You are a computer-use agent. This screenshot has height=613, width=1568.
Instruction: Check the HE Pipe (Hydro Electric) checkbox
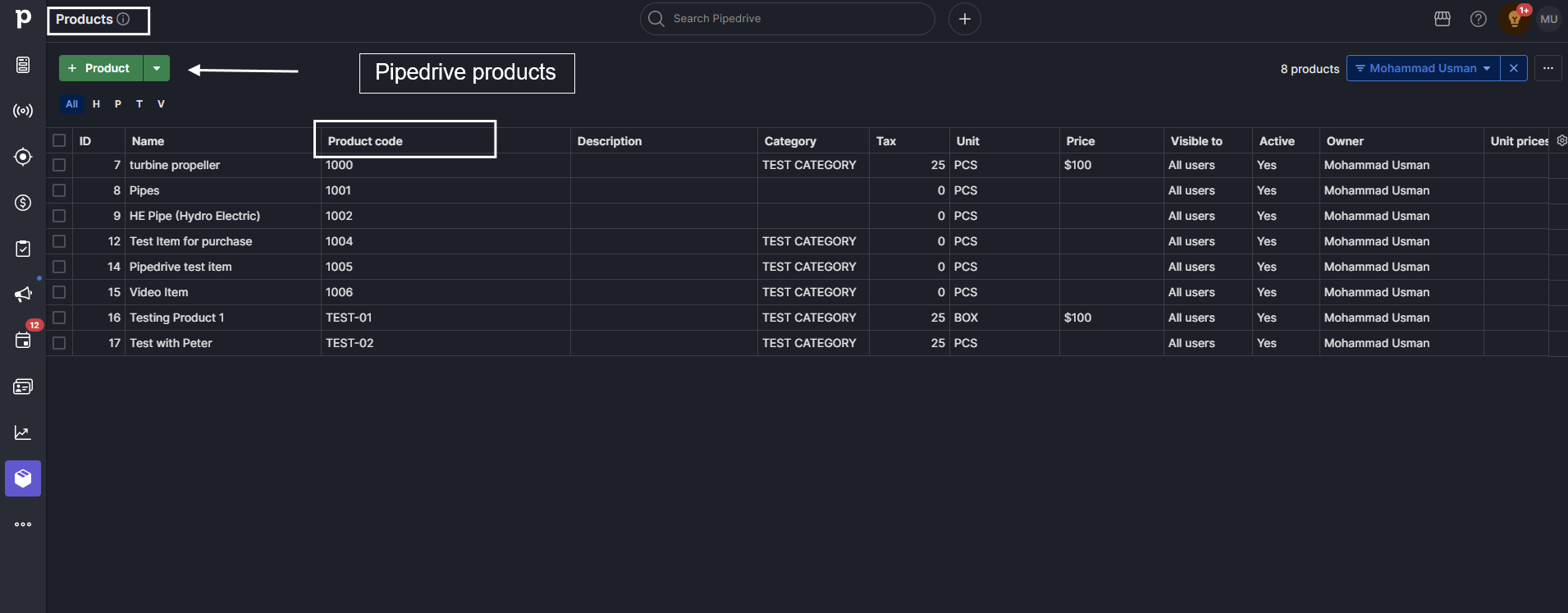[59, 216]
